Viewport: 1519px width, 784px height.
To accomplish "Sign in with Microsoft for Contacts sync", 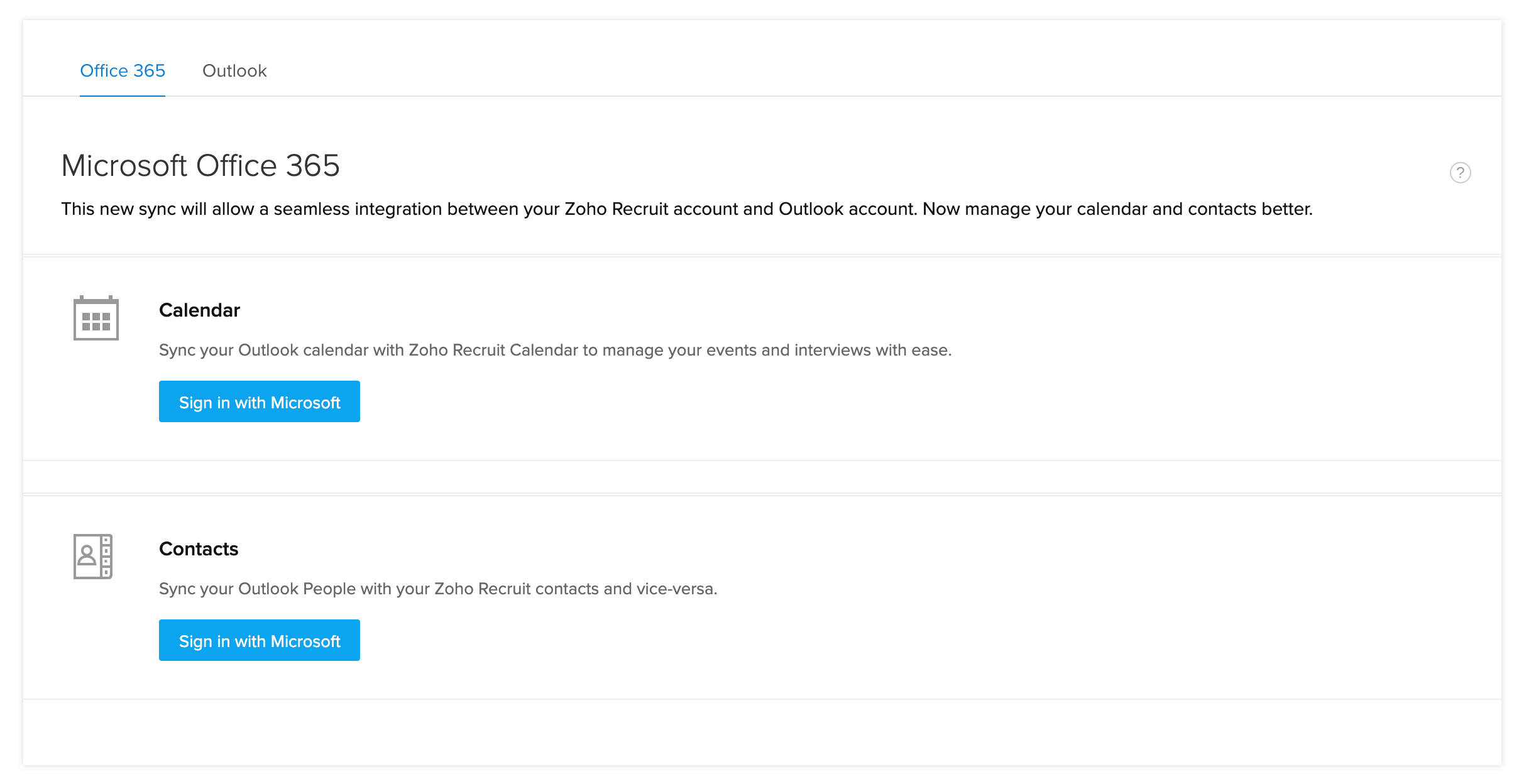I will [x=259, y=641].
